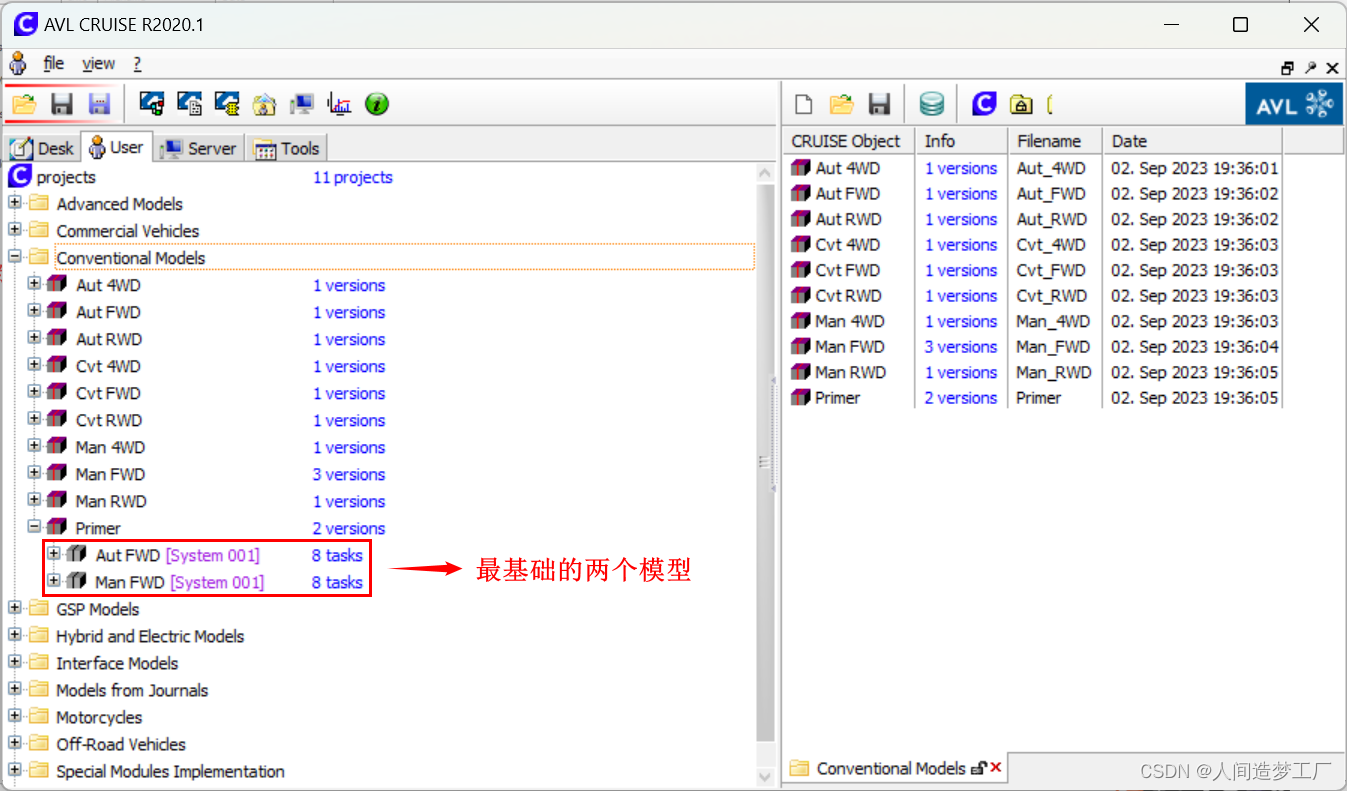Click '3 versions' link in right list Man FWD row

[x=960, y=347]
